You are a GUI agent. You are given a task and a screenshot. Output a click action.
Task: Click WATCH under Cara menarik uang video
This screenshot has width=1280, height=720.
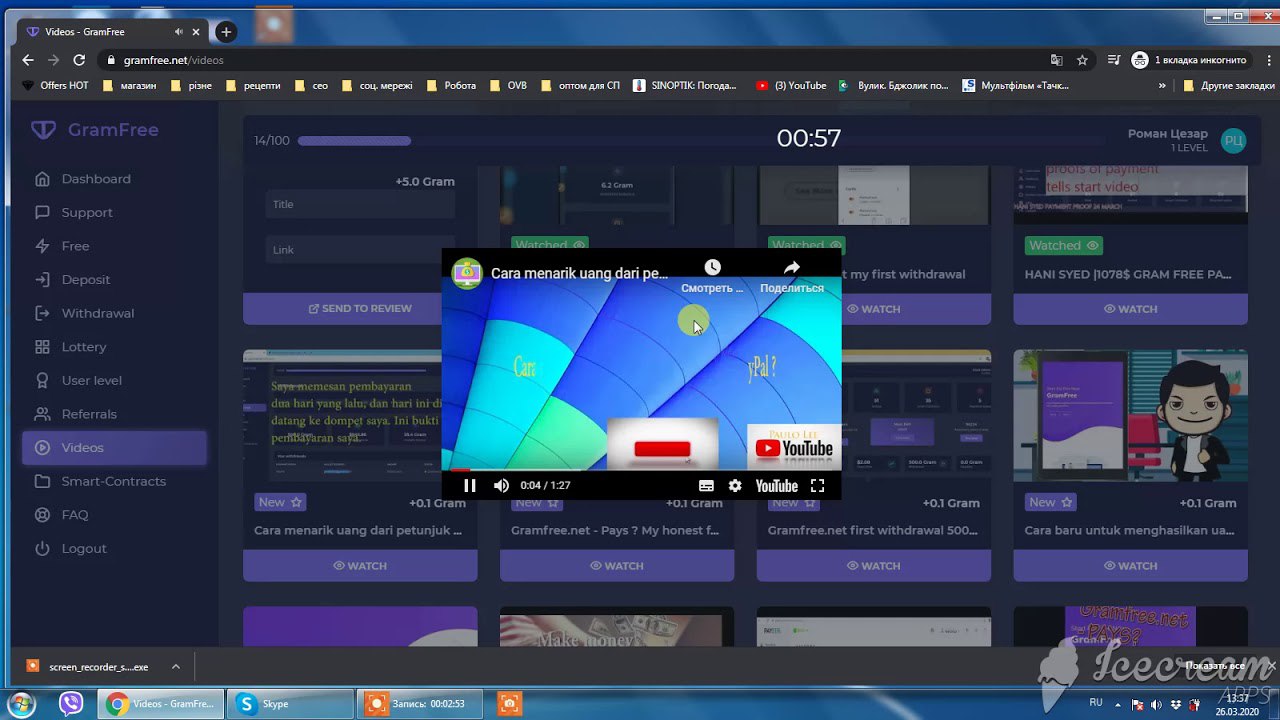click(x=360, y=566)
